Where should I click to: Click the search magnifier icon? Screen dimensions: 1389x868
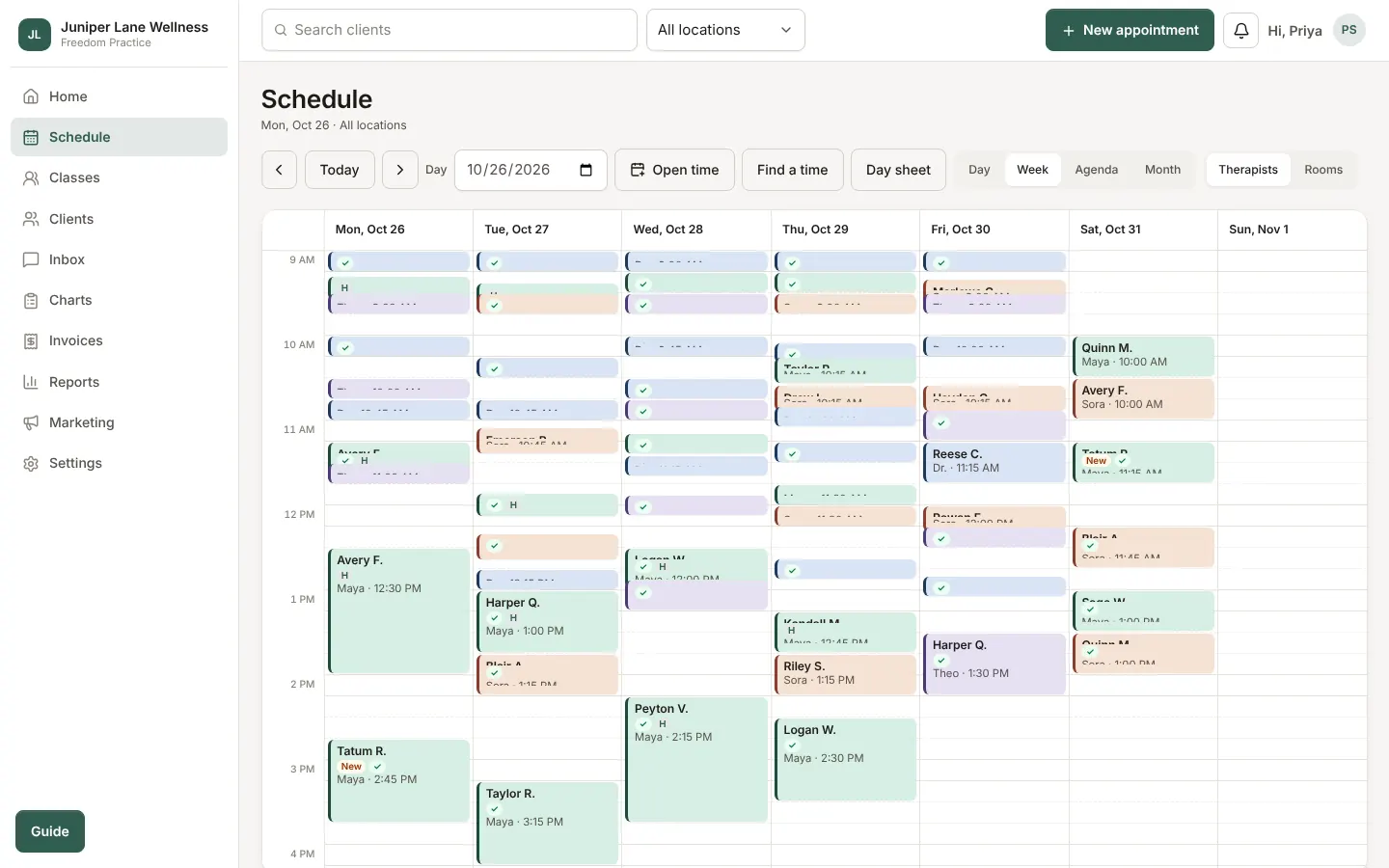click(281, 30)
